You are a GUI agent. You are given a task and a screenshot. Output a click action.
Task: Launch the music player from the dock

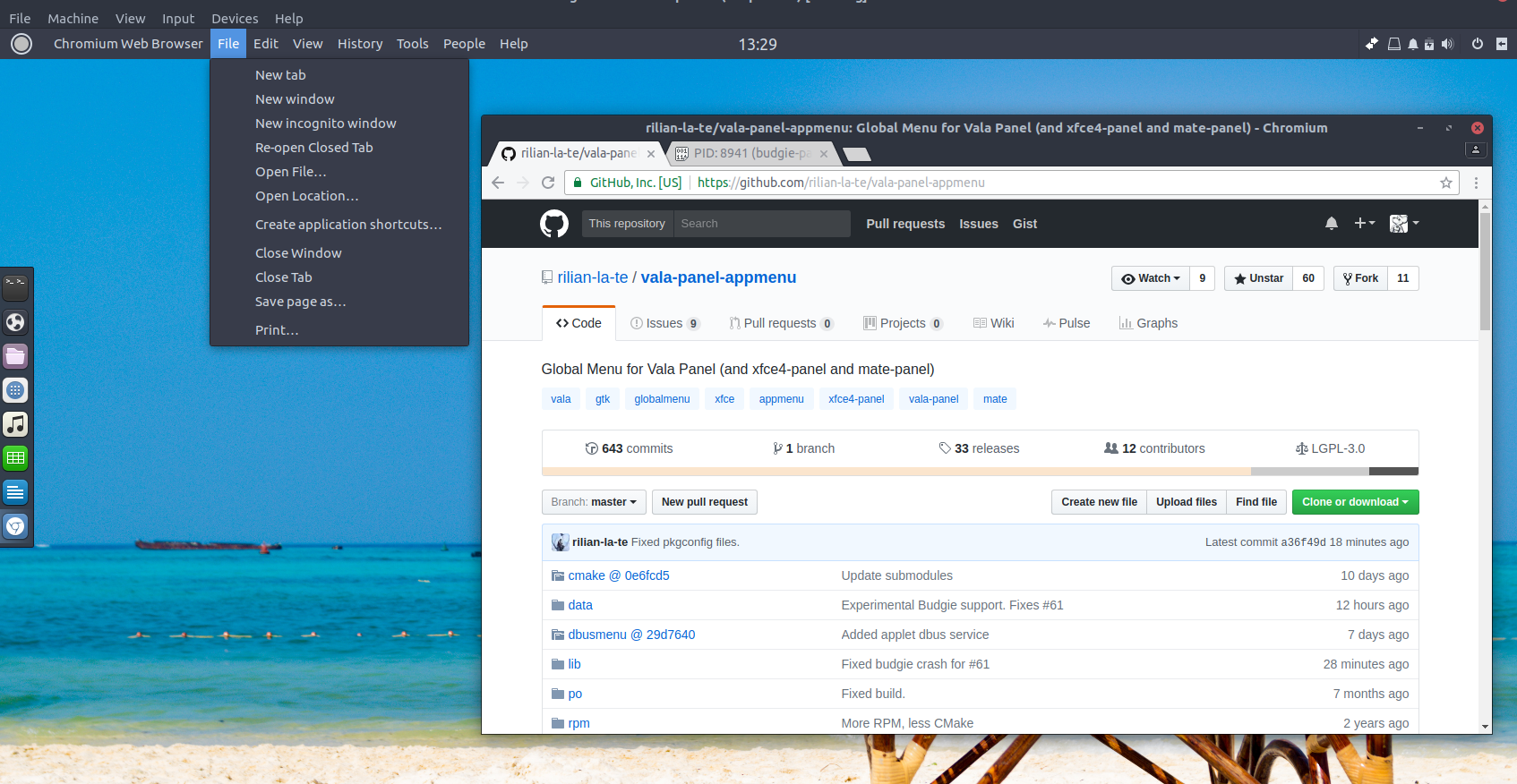[15, 424]
